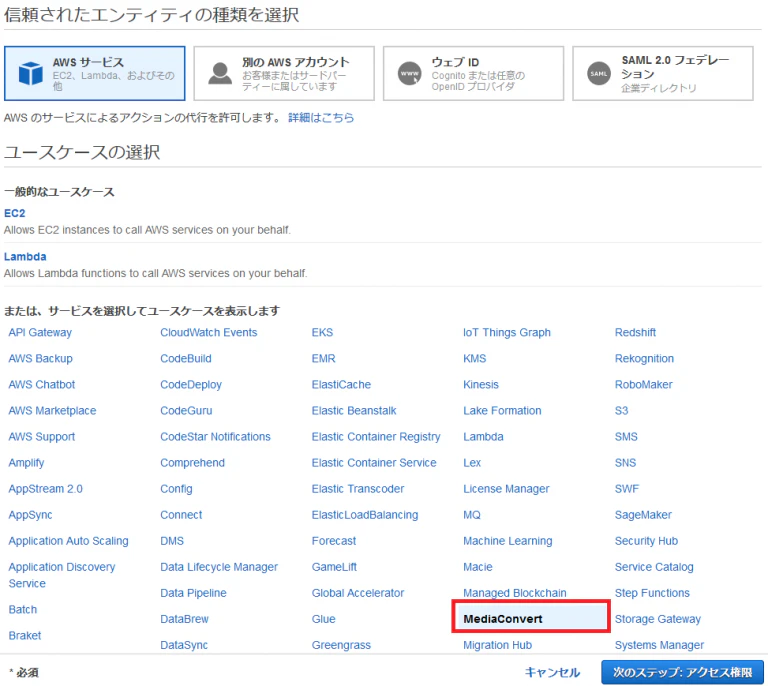Select ElastiCache service

(x=341, y=384)
